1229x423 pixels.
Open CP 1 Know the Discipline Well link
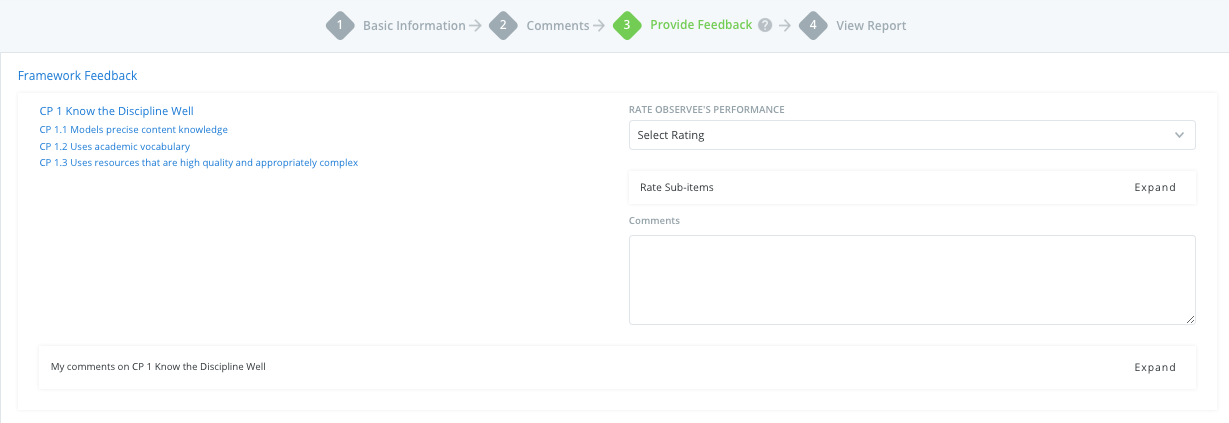tap(116, 111)
